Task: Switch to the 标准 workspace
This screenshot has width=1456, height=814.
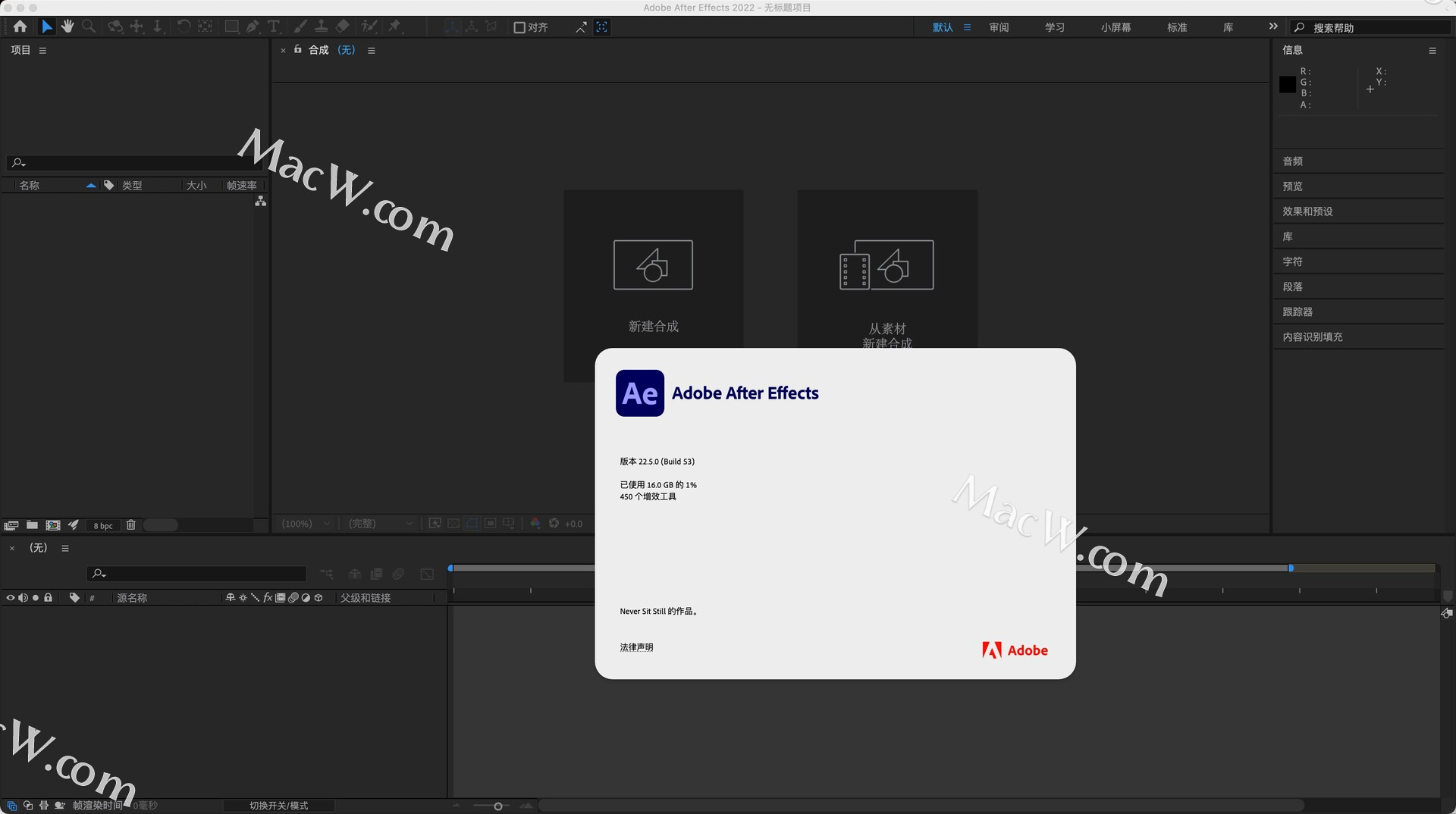Action: (x=1177, y=27)
